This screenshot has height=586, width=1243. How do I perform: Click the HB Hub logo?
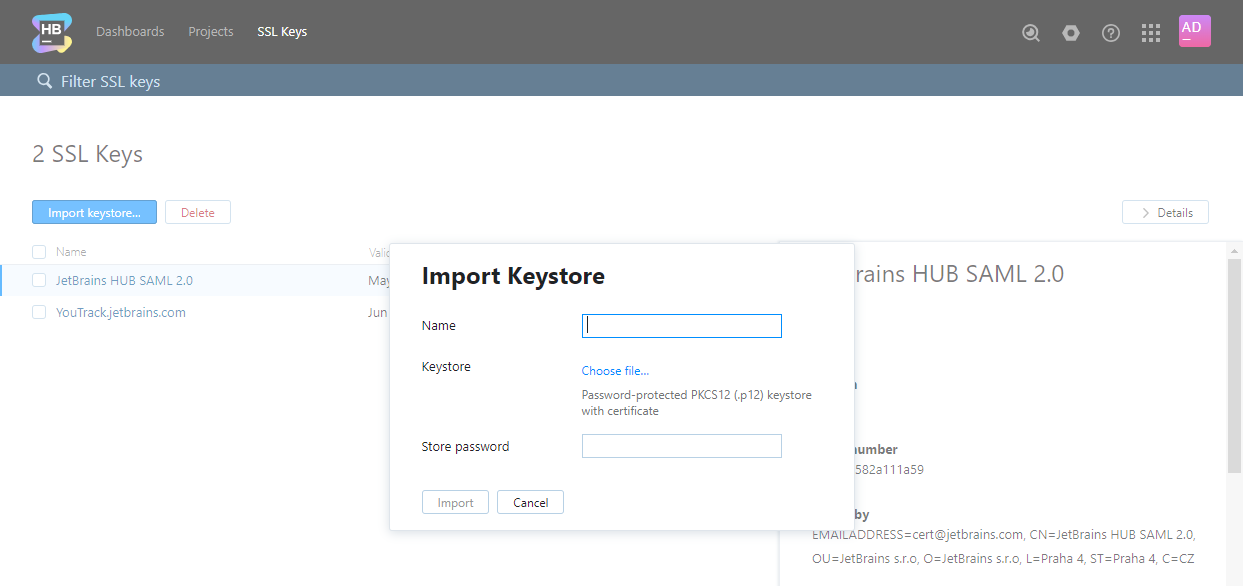pyautogui.click(x=51, y=32)
